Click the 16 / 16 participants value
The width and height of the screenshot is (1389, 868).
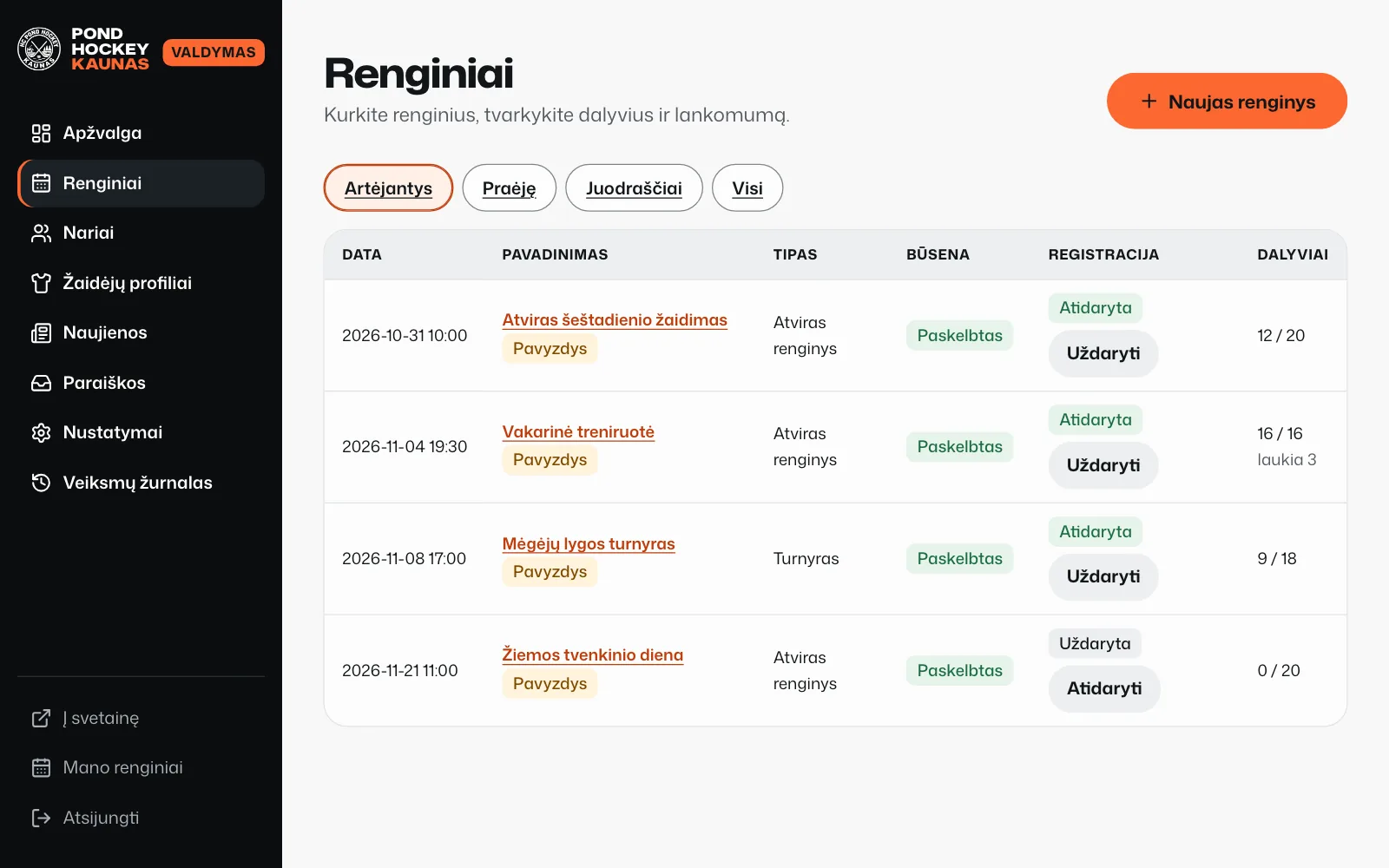1280,433
